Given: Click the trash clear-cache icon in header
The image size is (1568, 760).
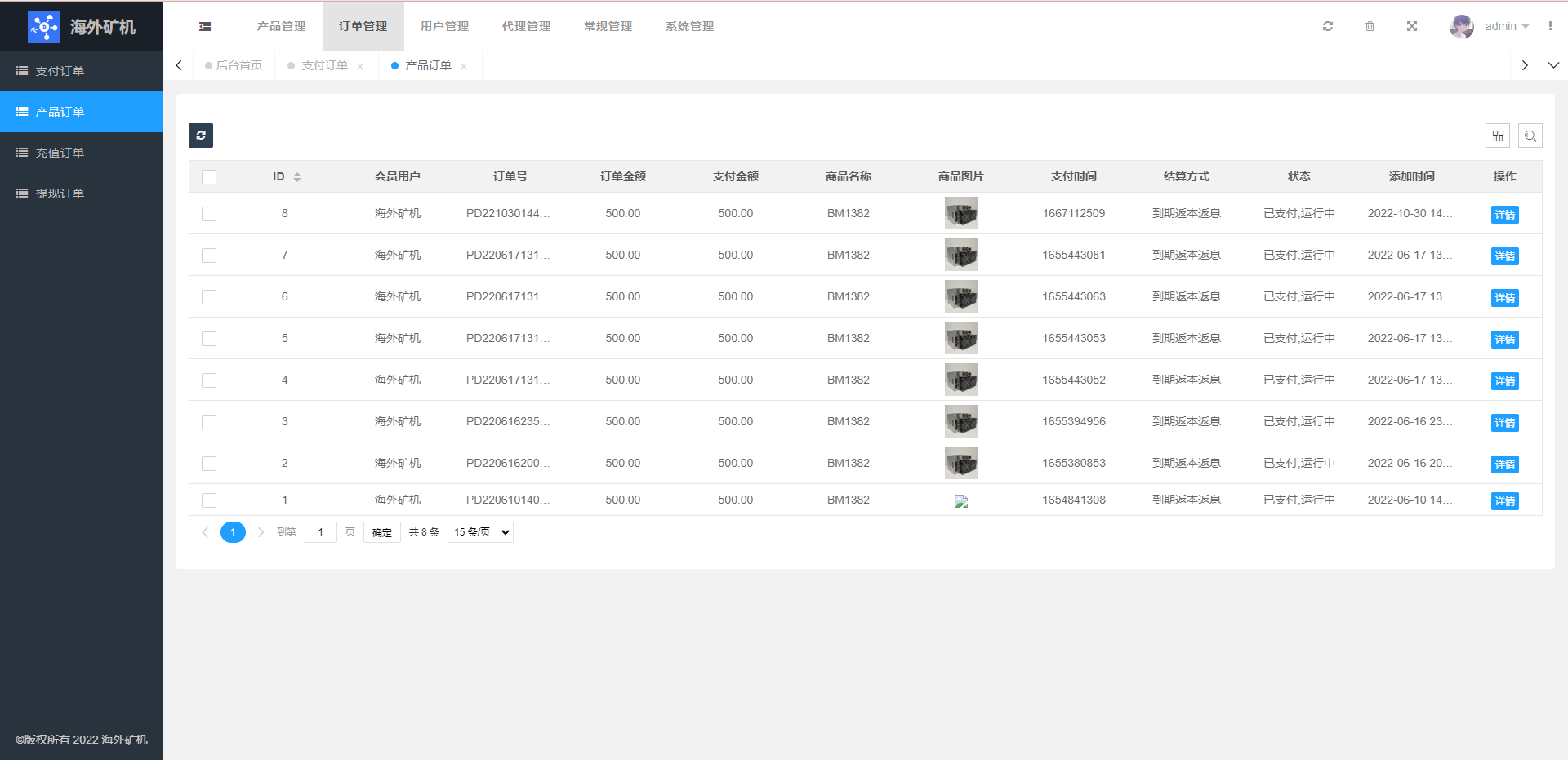Looking at the screenshot, I should click(x=1370, y=27).
